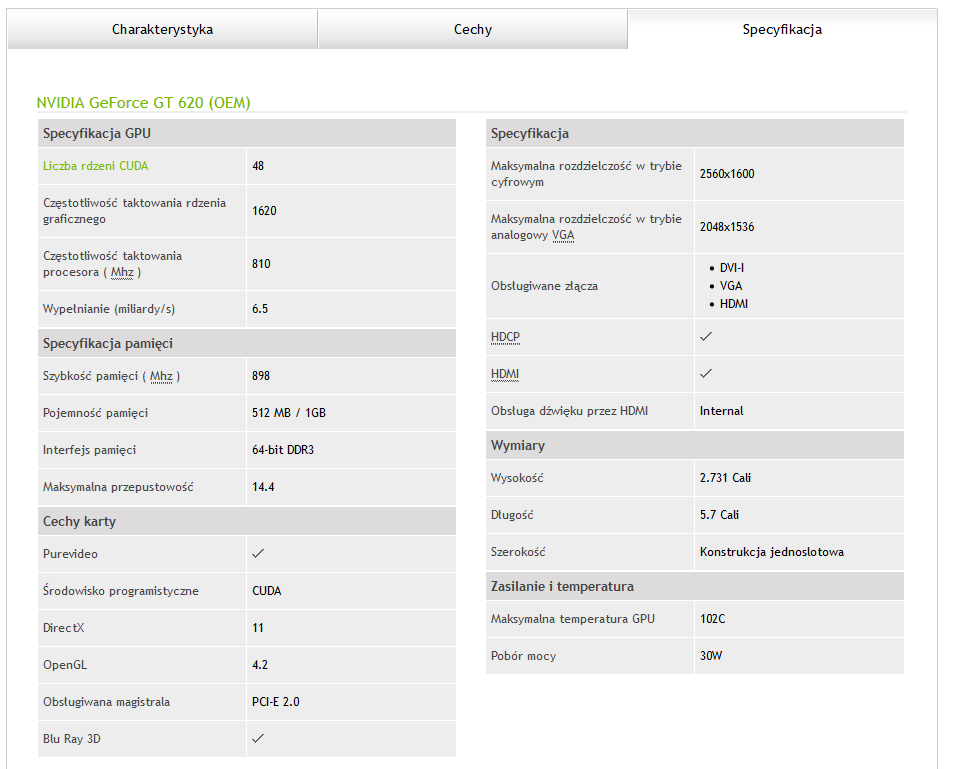
Task: Click the Środowisko programistyczne label
Action: tap(121, 591)
